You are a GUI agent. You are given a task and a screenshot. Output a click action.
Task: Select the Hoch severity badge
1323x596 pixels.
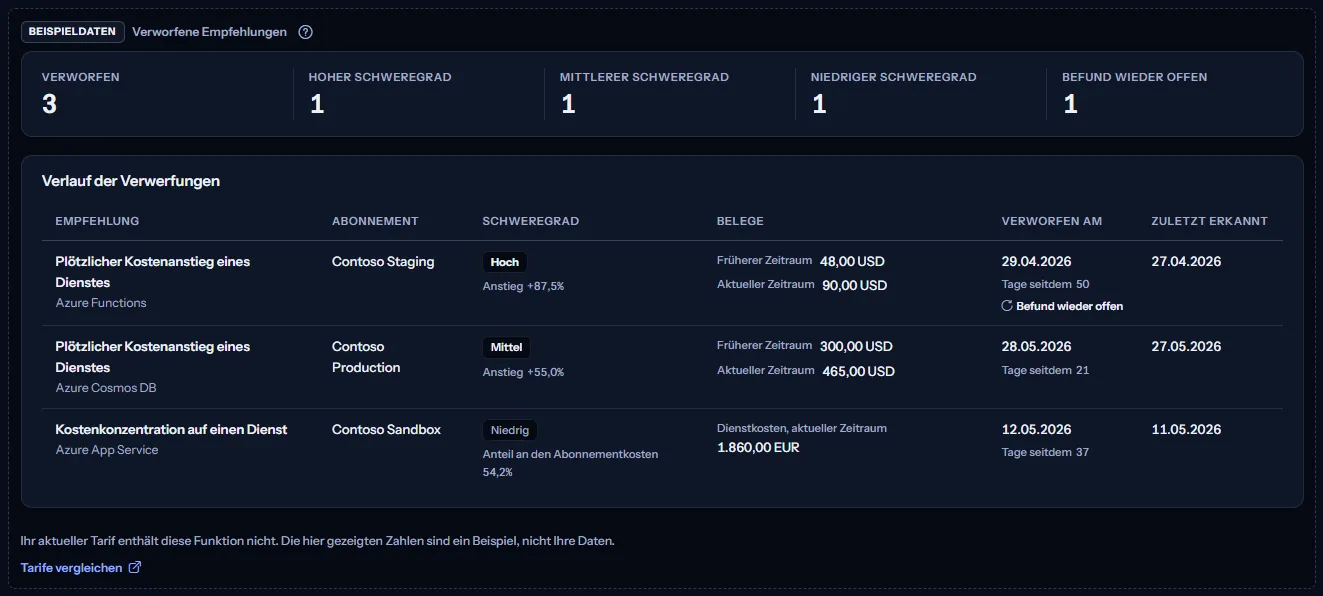point(505,262)
